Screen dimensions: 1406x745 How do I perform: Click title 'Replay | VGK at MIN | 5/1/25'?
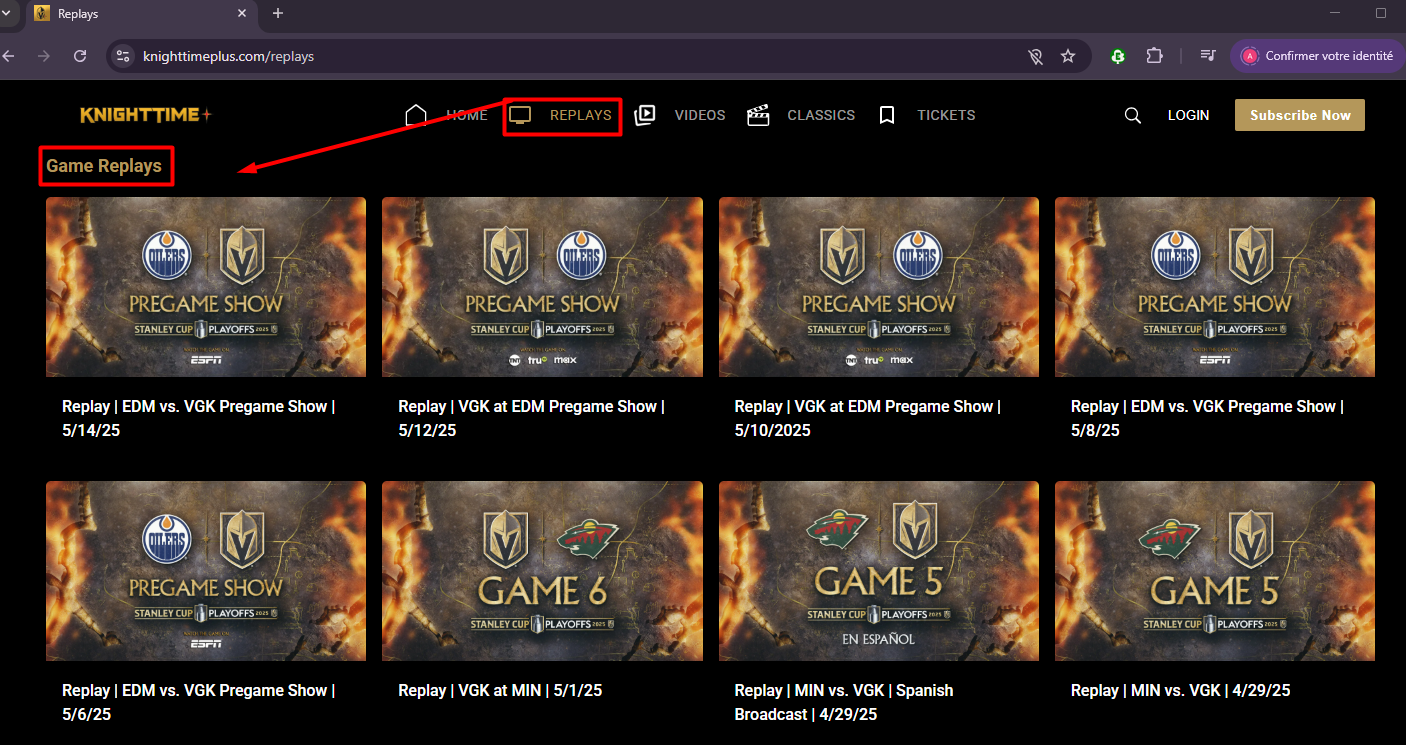[x=500, y=690]
